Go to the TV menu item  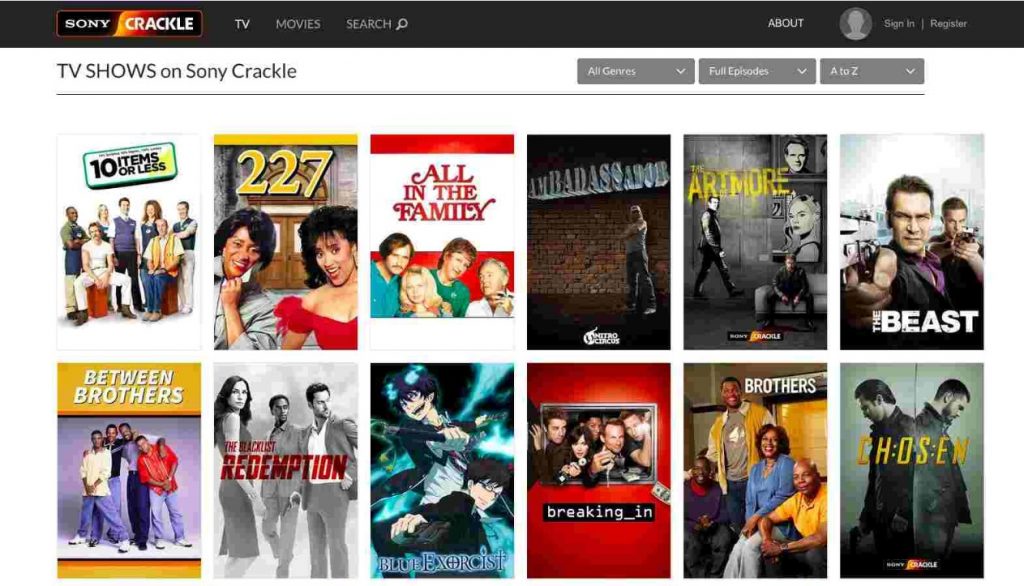pos(242,24)
